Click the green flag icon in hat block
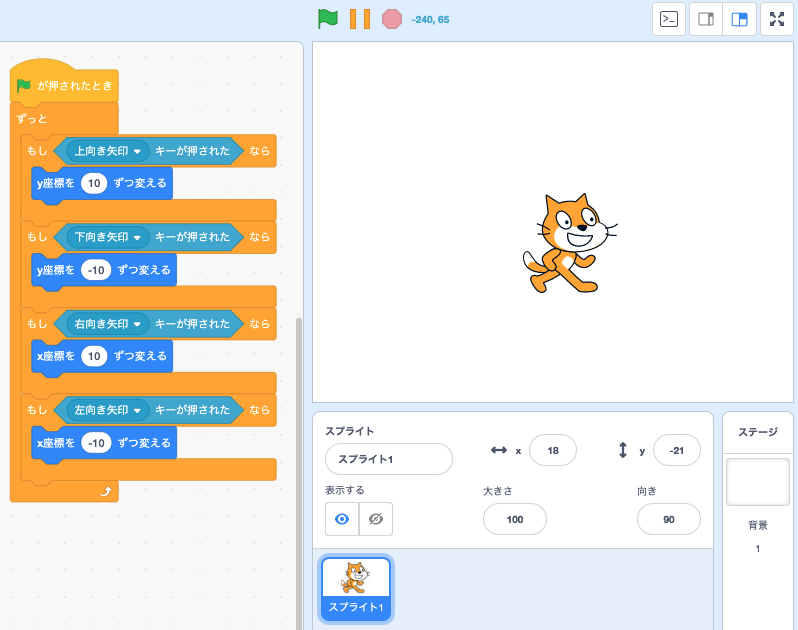The height and width of the screenshot is (630, 798). pyautogui.click(x=23, y=85)
